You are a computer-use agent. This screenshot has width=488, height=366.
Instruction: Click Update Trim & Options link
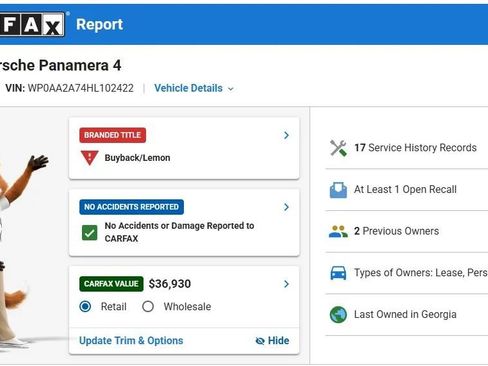(131, 341)
